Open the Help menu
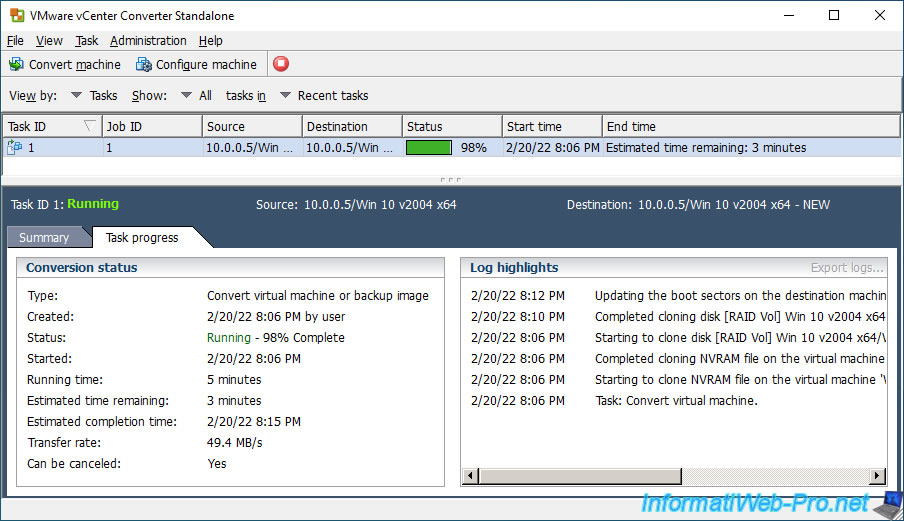This screenshot has width=904, height=521. pos(210,41)
